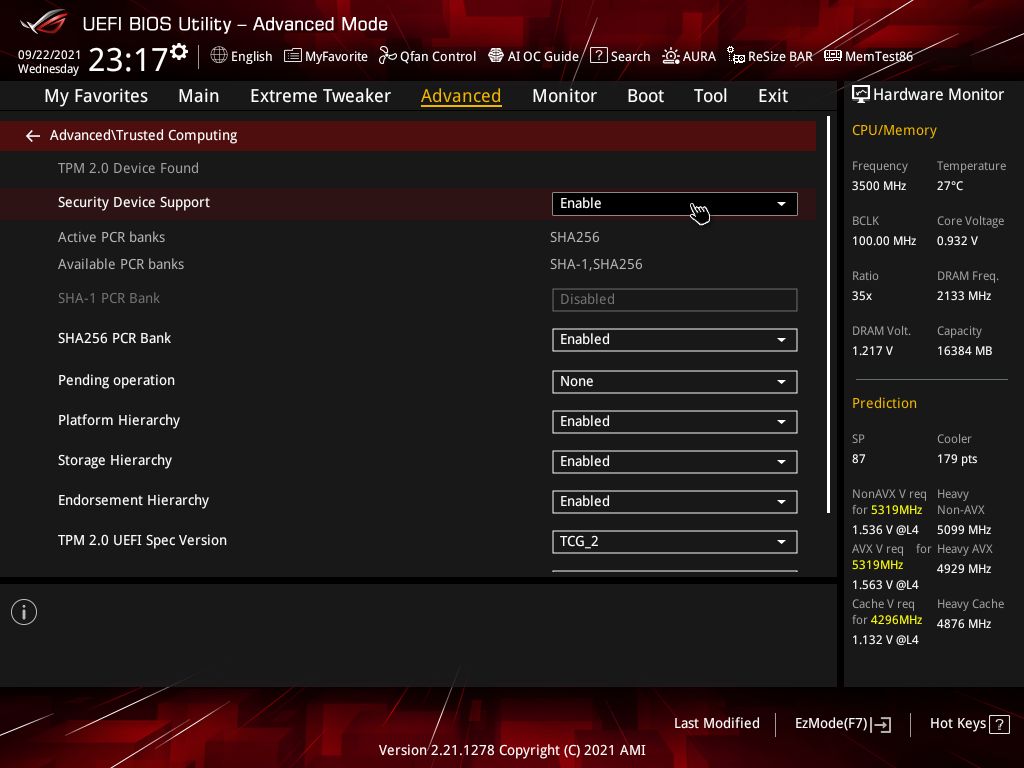This screenshot has width=1024, height=768.
Task: Click the Last Modified button
Action: [716, 724]
